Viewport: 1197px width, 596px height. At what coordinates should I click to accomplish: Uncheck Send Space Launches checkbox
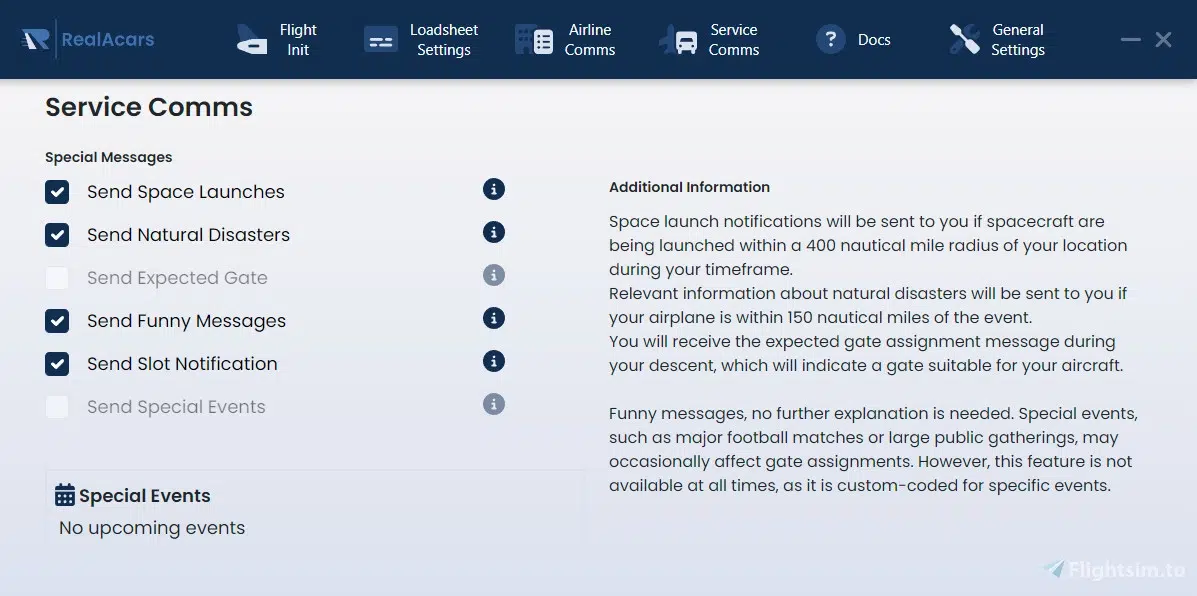click(x=57, y=192)
